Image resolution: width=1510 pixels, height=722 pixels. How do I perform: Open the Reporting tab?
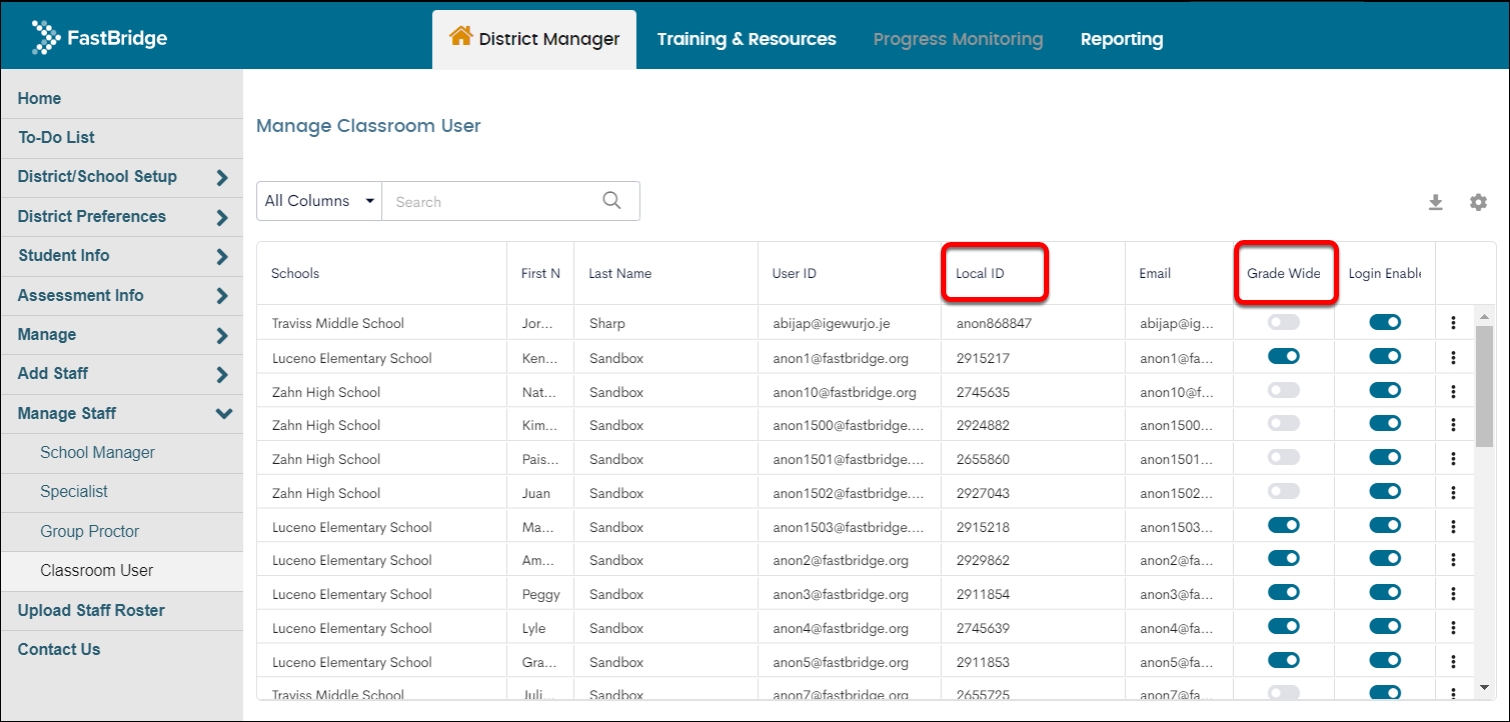1121,39
